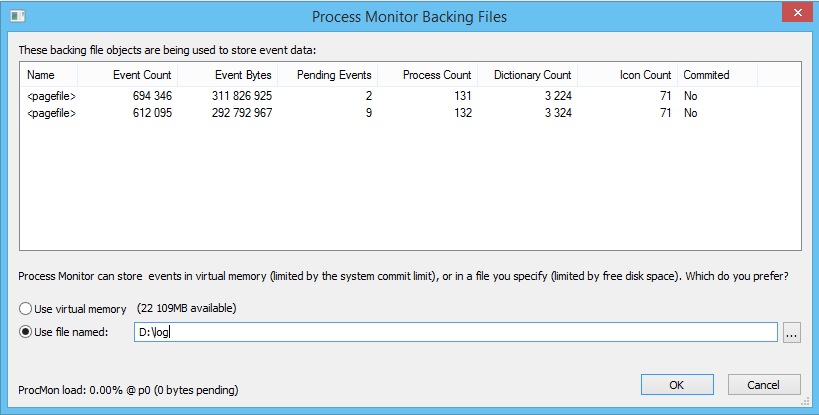Close the Process Monitor Backing Files dialog

tap(792, 14)
